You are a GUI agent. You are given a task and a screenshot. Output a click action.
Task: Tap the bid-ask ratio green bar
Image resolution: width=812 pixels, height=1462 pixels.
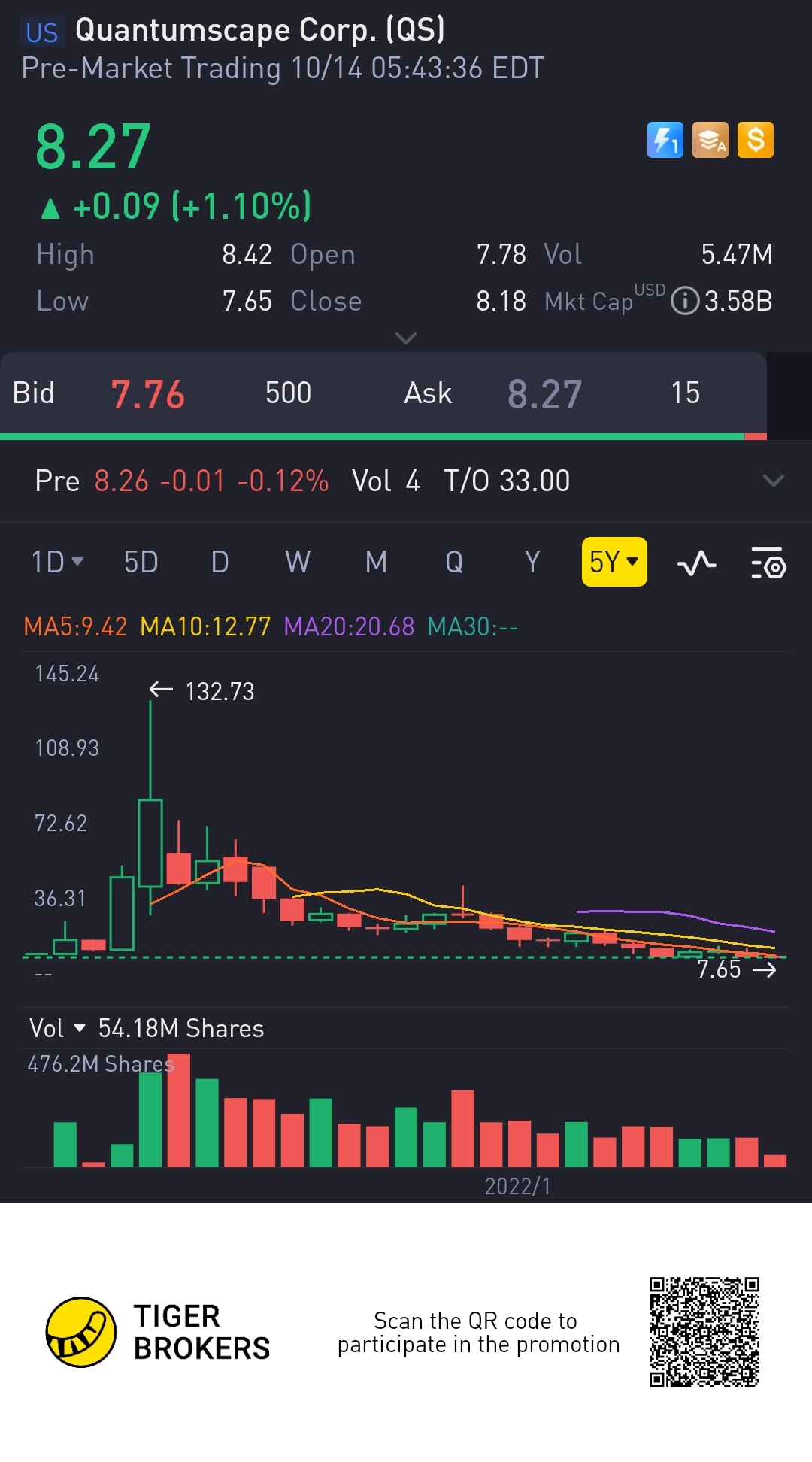point(372,436)
